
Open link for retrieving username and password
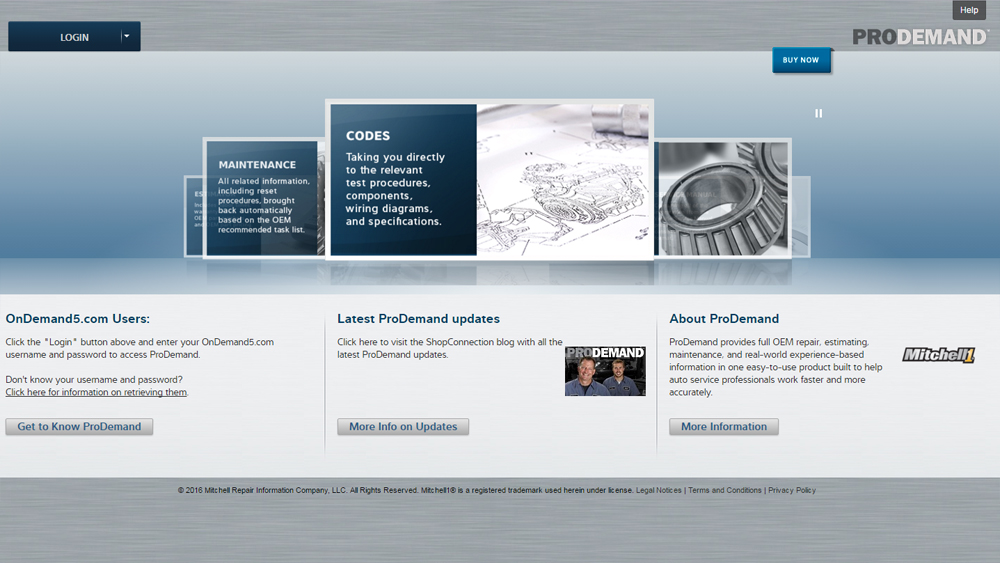[96, 392]
